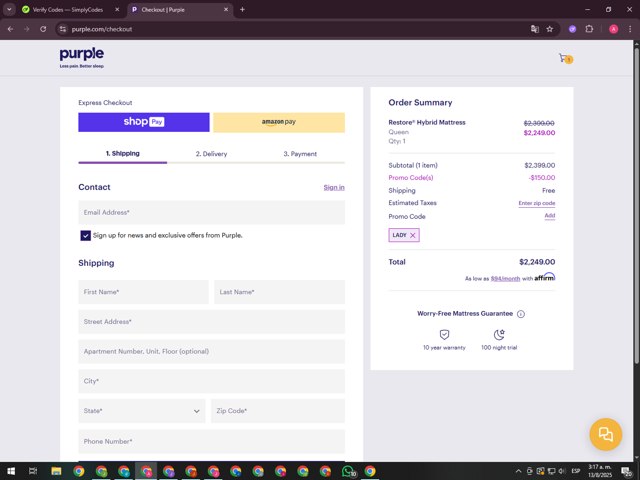Screen dimensions: 640x480
Task: Remove the LADY promo code
Action: click(x=413, y=236)
